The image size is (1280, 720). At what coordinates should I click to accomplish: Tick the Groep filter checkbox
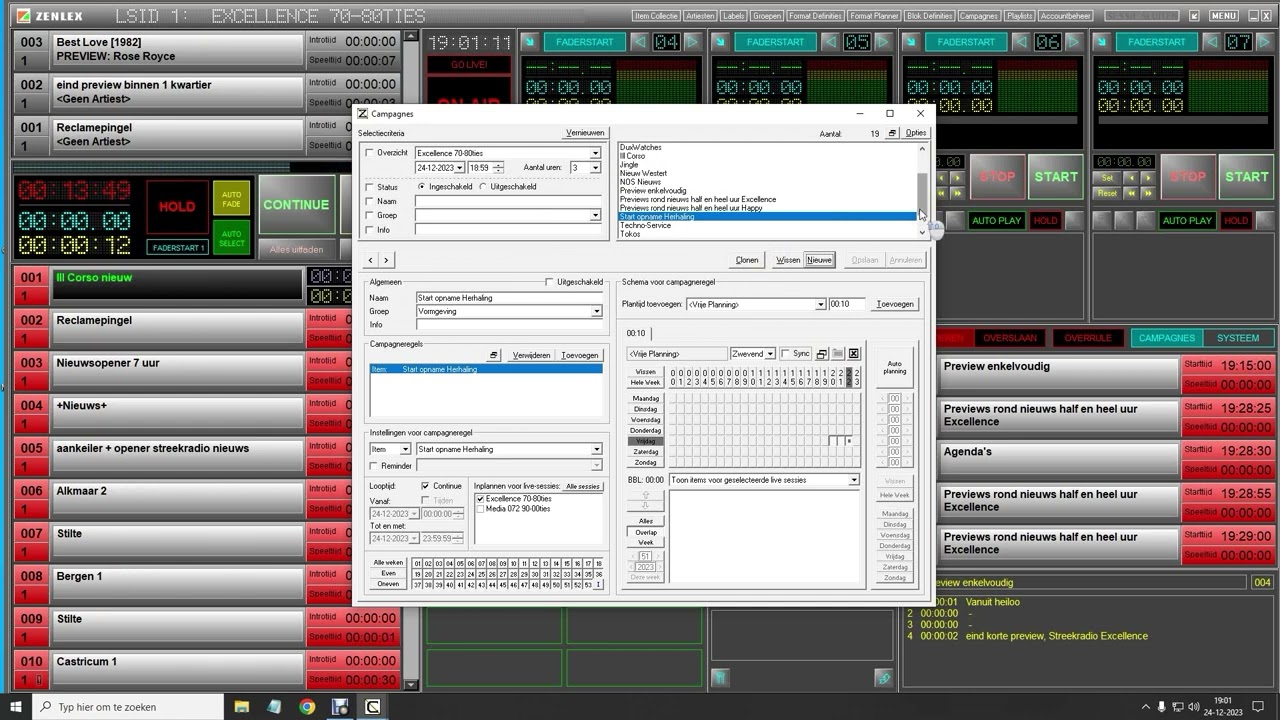(x=369, y=215)
